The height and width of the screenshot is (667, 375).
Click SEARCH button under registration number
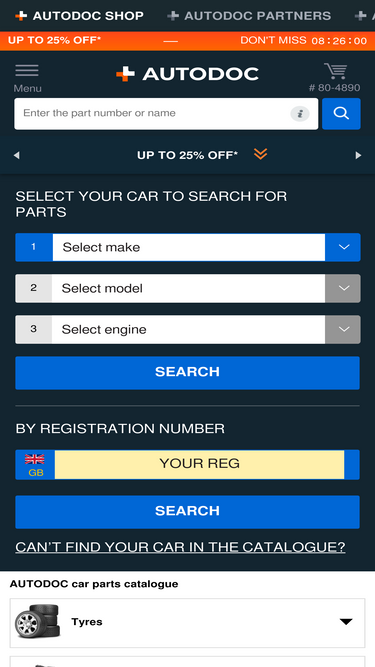188,512
